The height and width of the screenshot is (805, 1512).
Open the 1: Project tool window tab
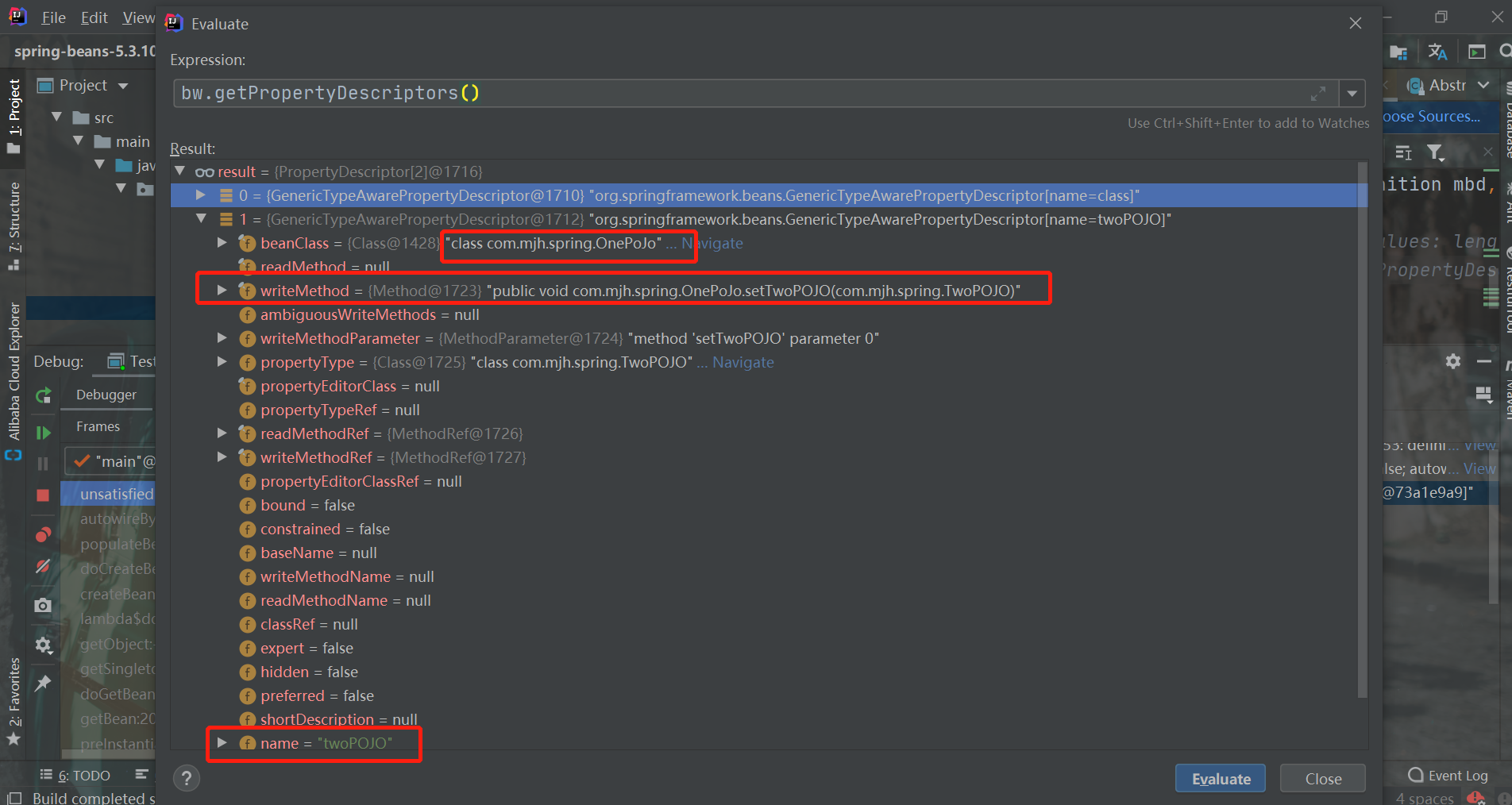pos(13,117)
